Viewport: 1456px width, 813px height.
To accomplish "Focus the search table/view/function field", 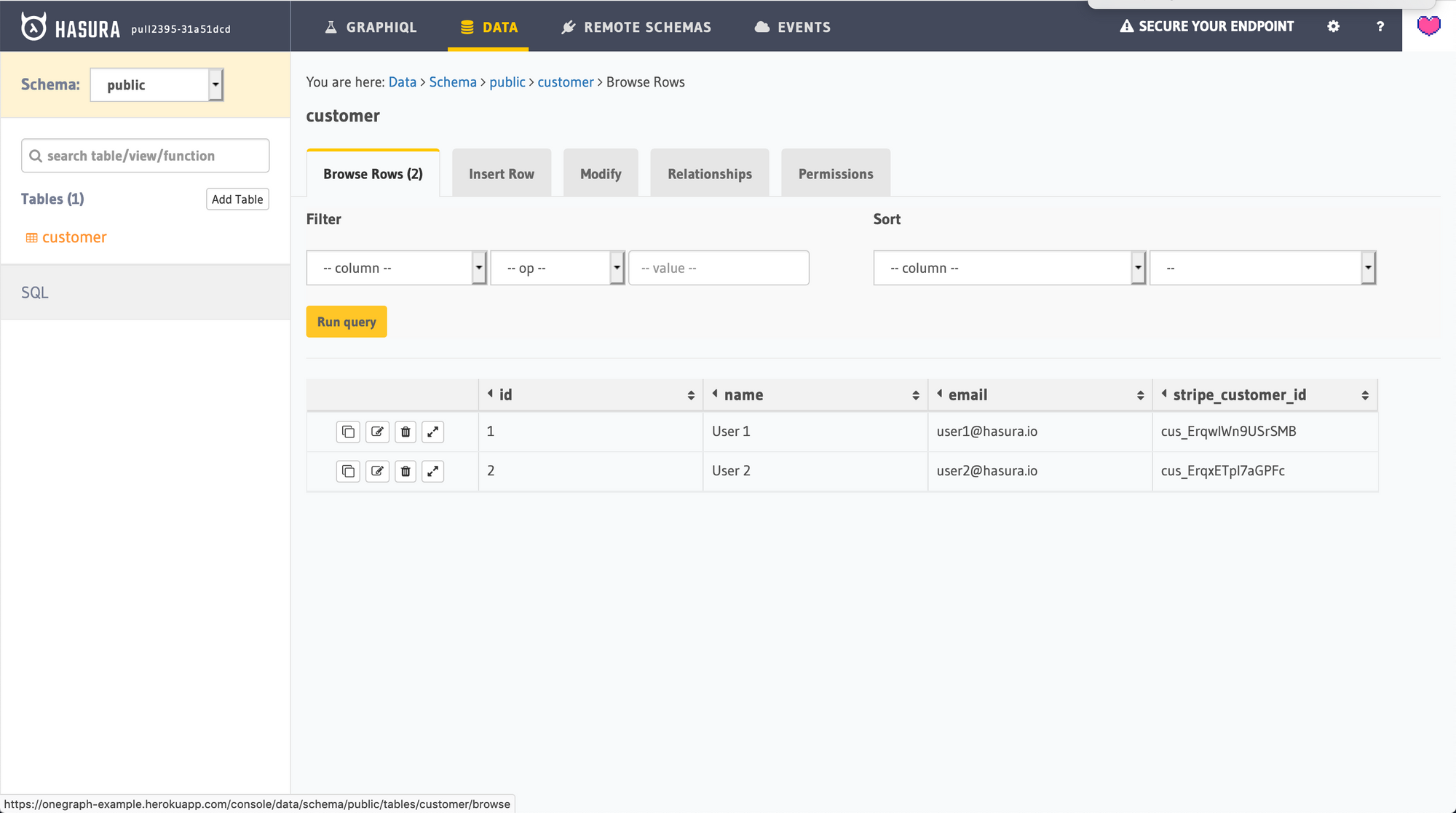I will [x=146, y=156].
